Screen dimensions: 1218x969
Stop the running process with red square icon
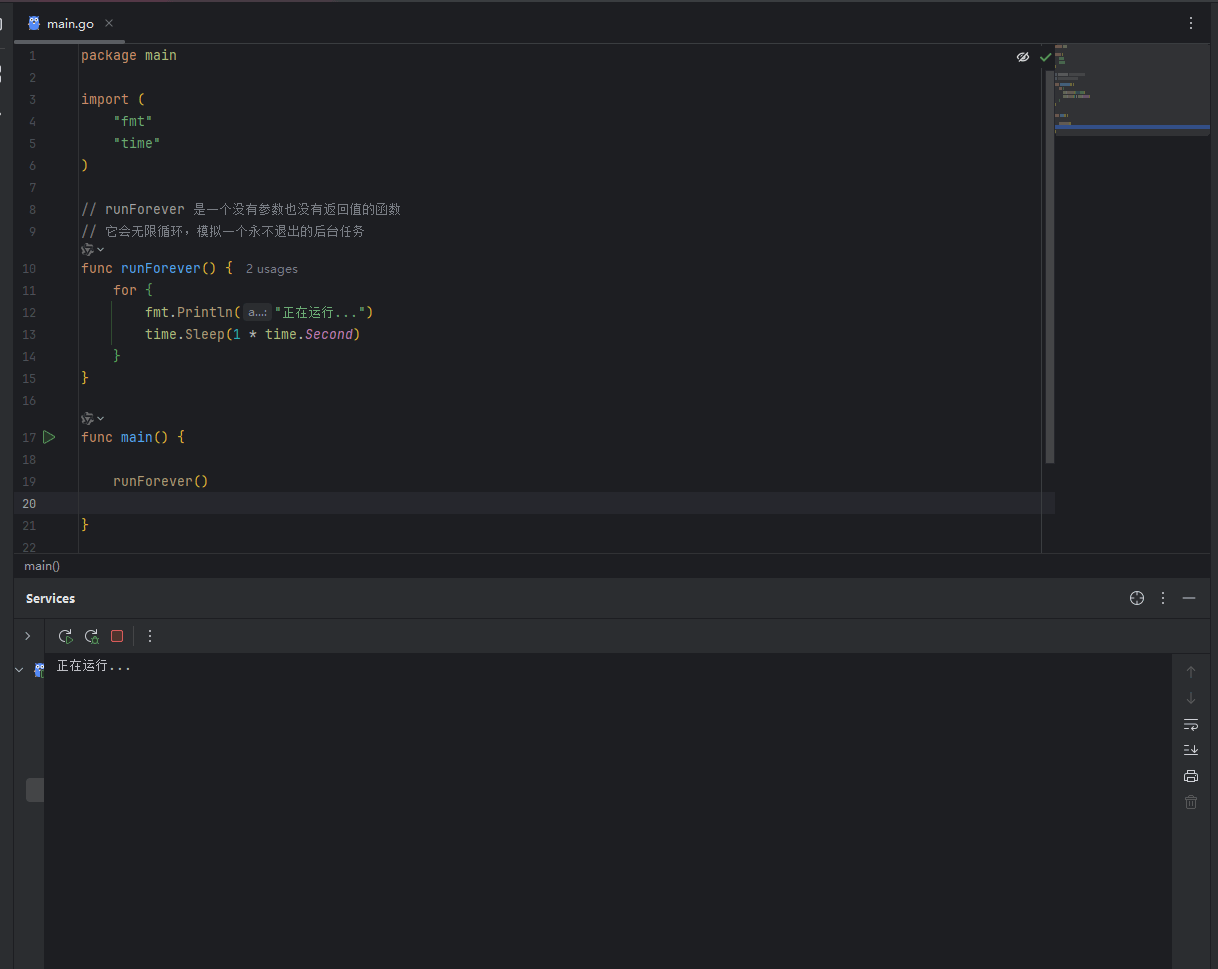[117, 636]
